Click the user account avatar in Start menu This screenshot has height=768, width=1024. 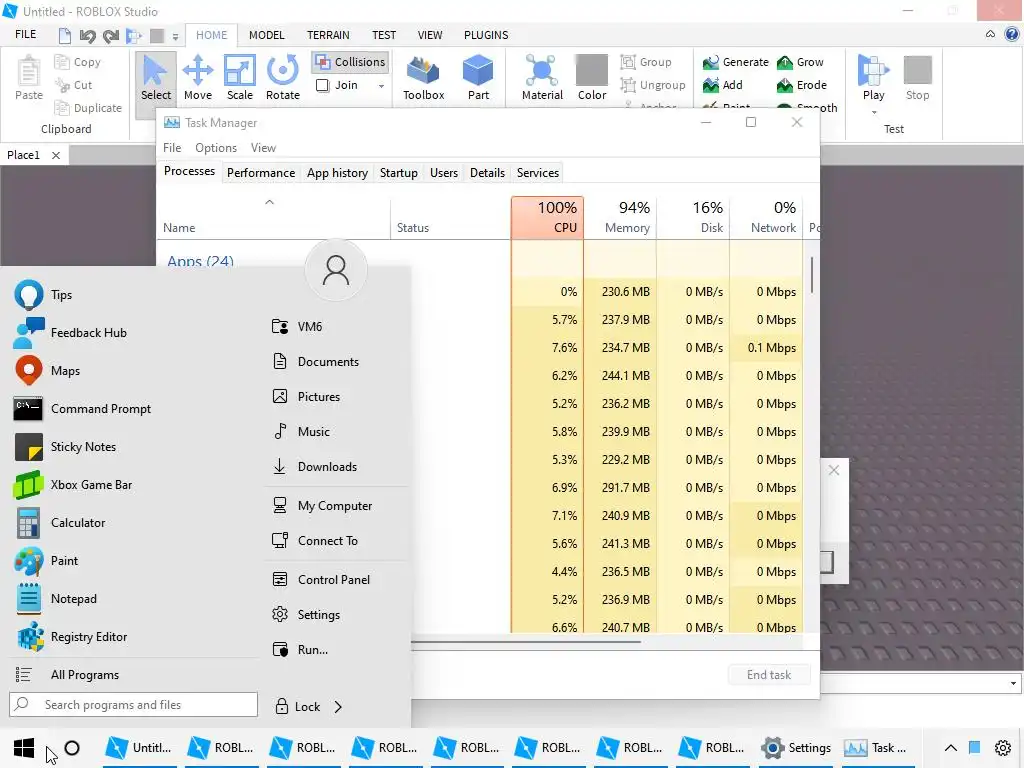(336, 270)
